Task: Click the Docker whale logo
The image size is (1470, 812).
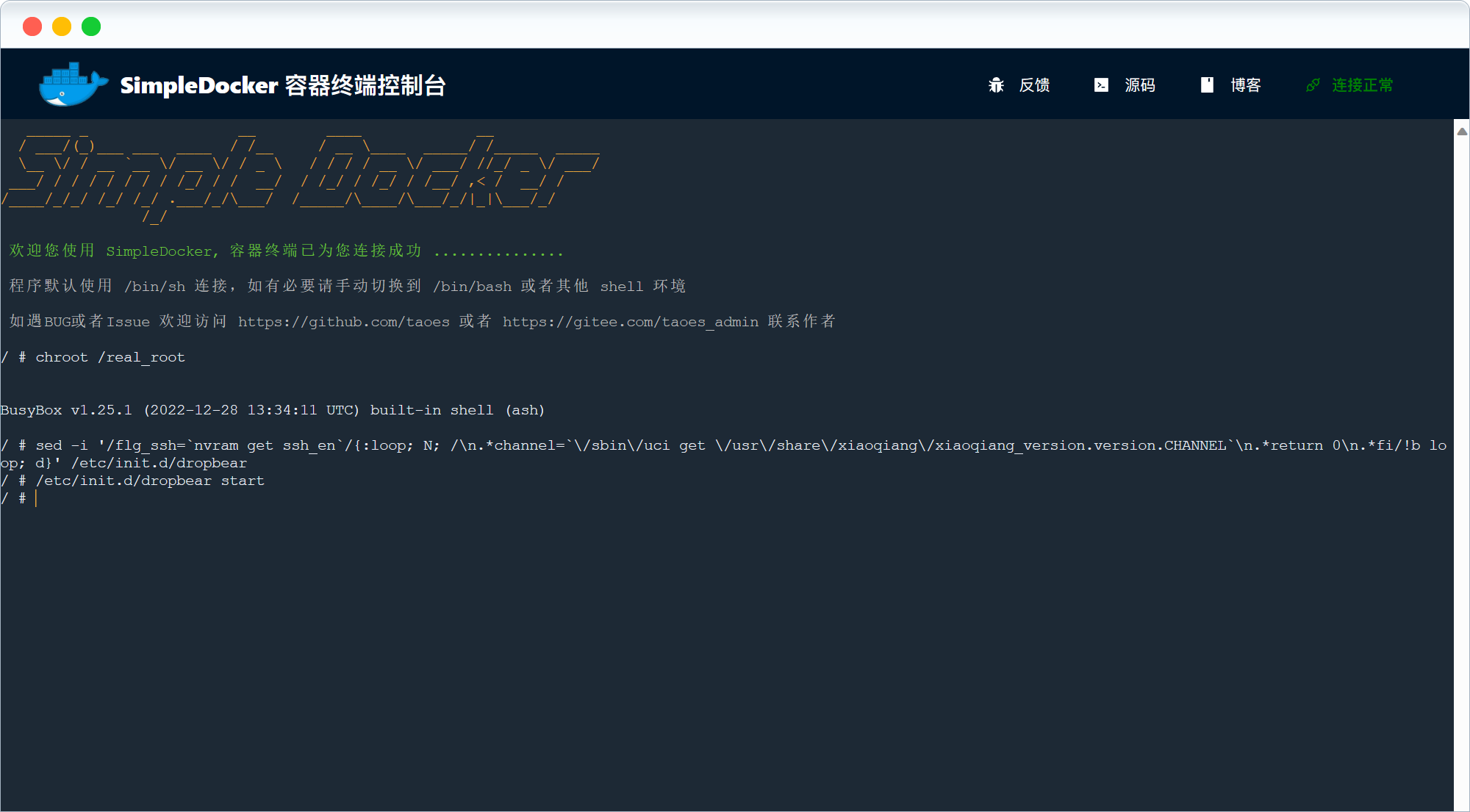Action: pos(72,85)
